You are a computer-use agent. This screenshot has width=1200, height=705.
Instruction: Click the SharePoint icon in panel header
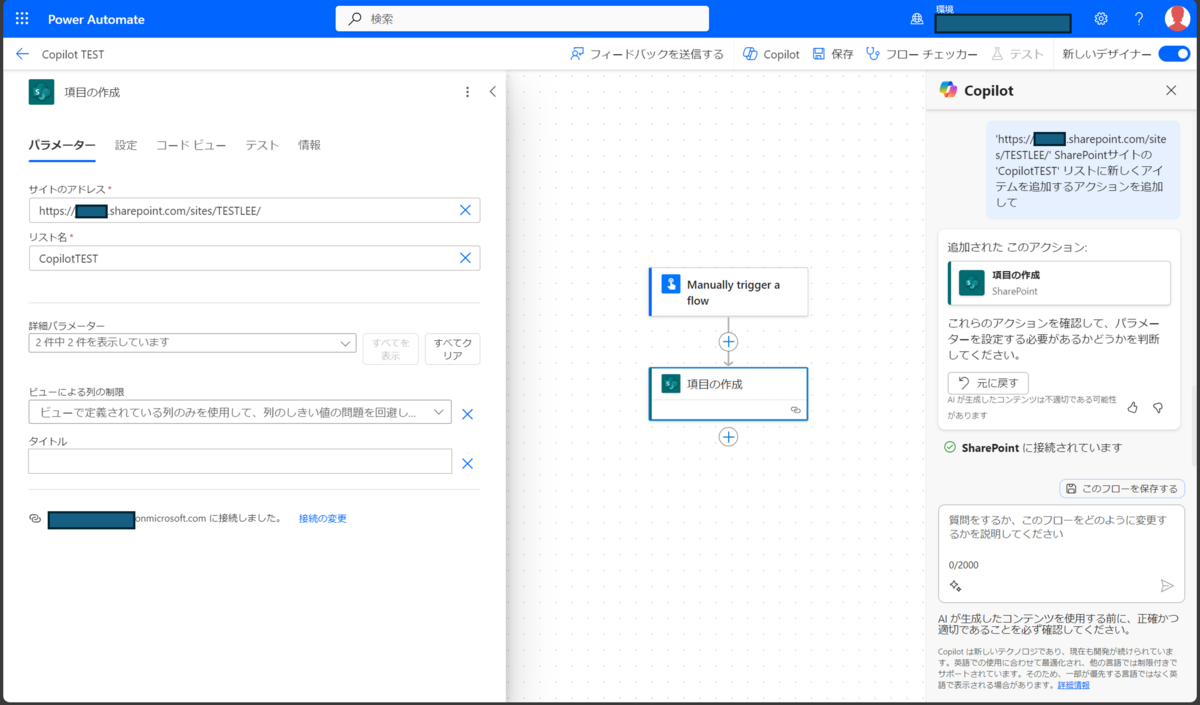pyautogui.click(x=41, y=92)
